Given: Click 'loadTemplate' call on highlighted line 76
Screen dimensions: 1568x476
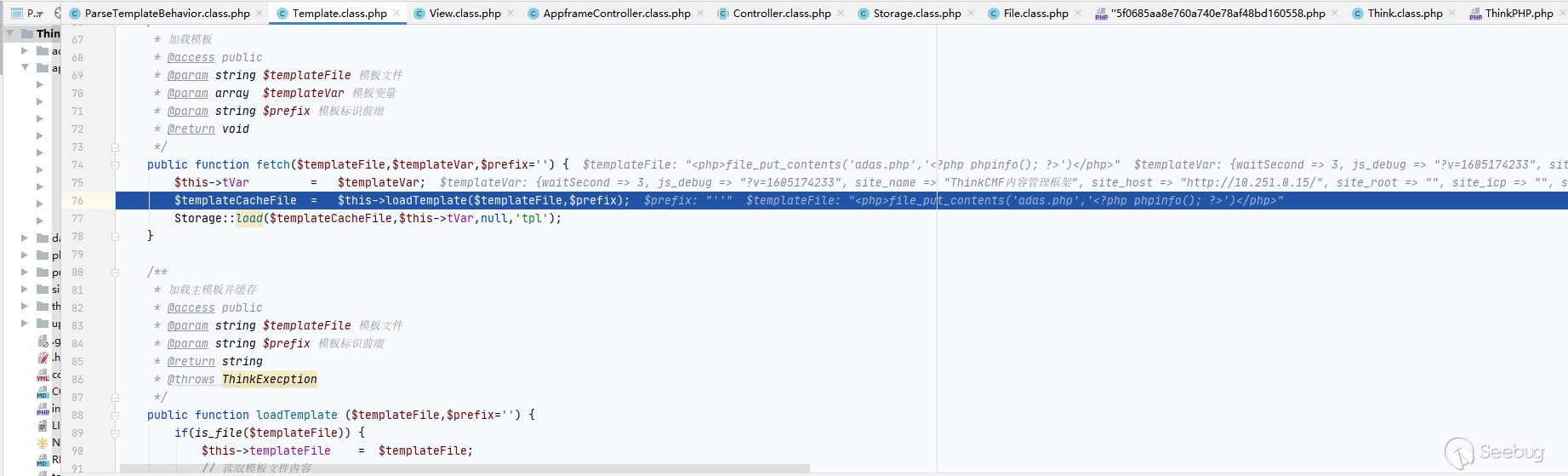Looking at the screenshot, I should point(425,200).
